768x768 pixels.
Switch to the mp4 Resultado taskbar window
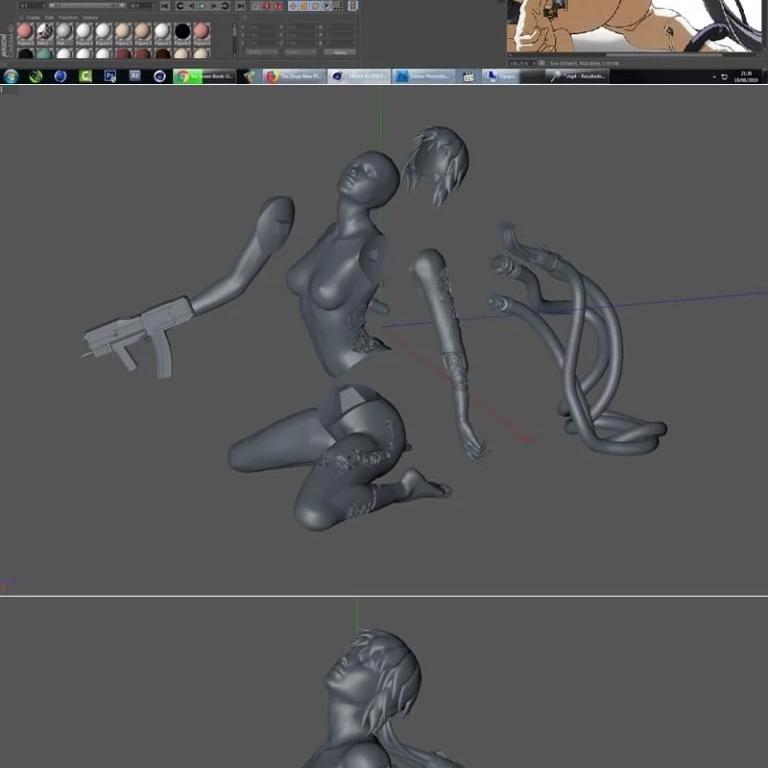pyautogui.click(x=578, y=76)
